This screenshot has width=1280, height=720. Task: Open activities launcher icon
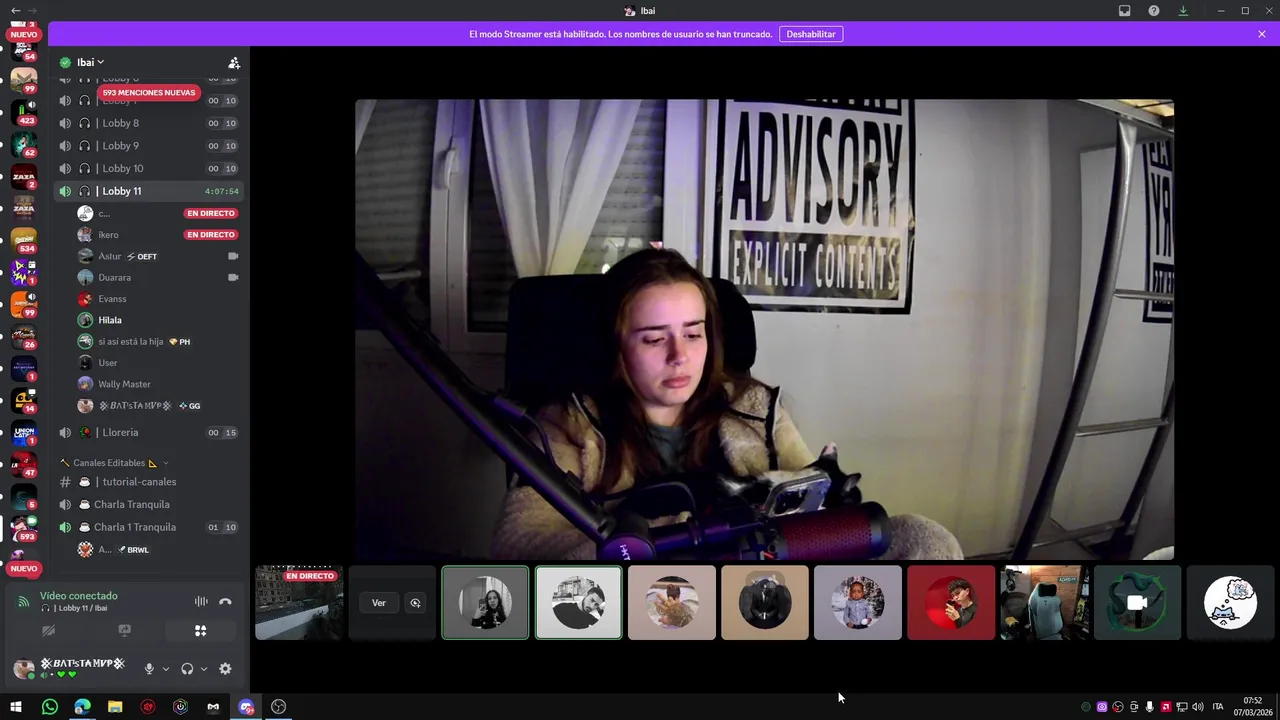coord(200,631)
